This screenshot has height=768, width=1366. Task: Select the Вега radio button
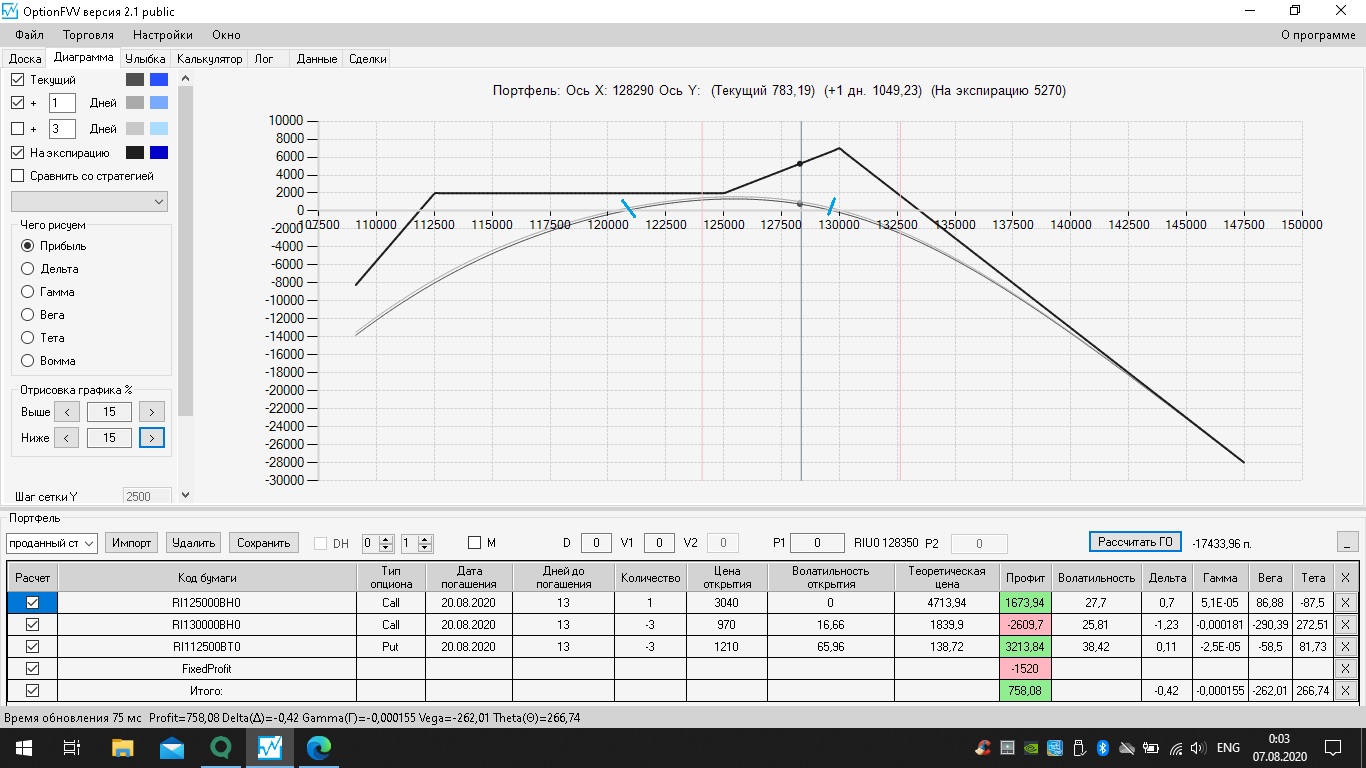pos(27,315)
